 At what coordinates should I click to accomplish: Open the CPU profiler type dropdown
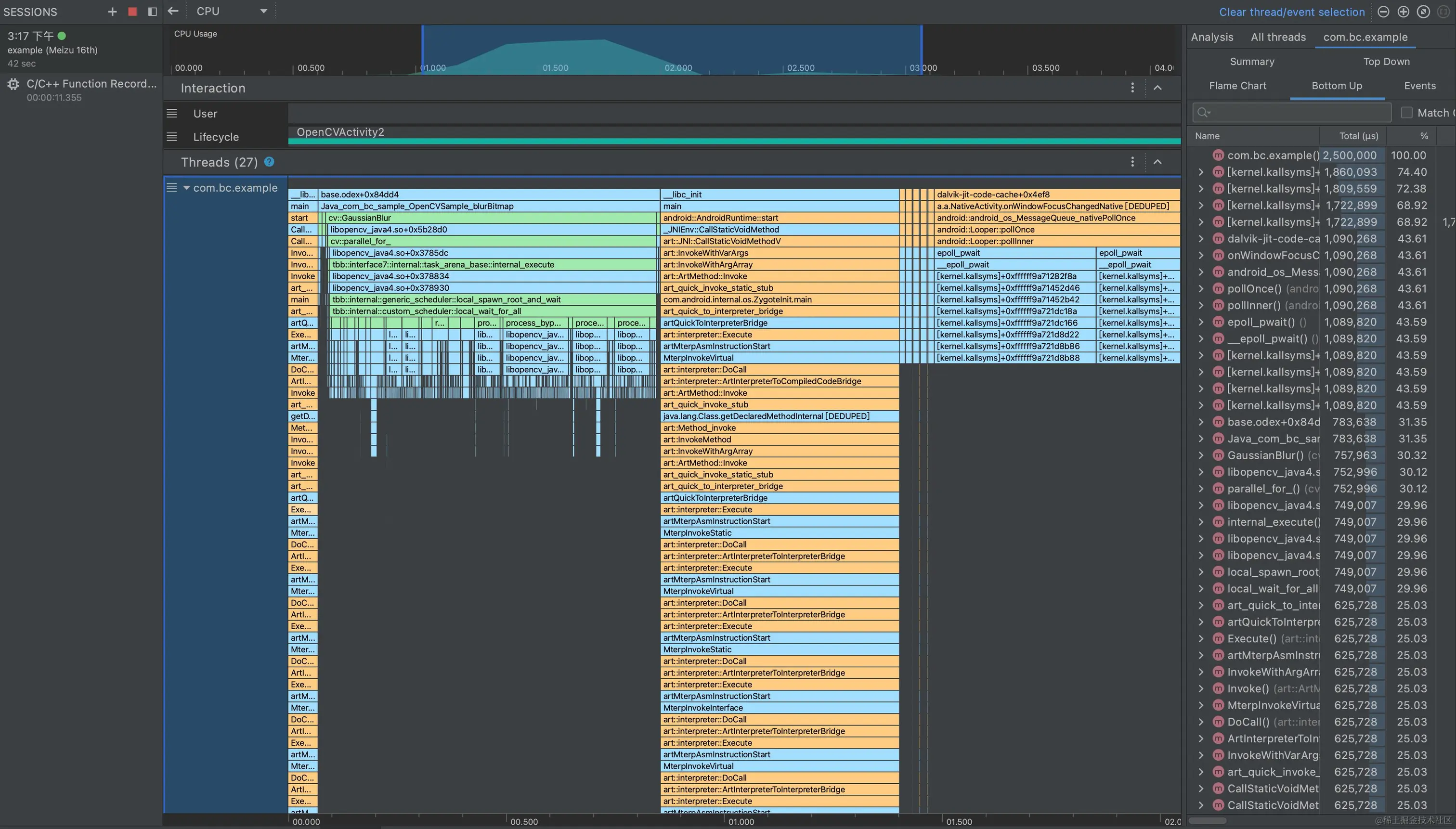[x=231, y=12]
